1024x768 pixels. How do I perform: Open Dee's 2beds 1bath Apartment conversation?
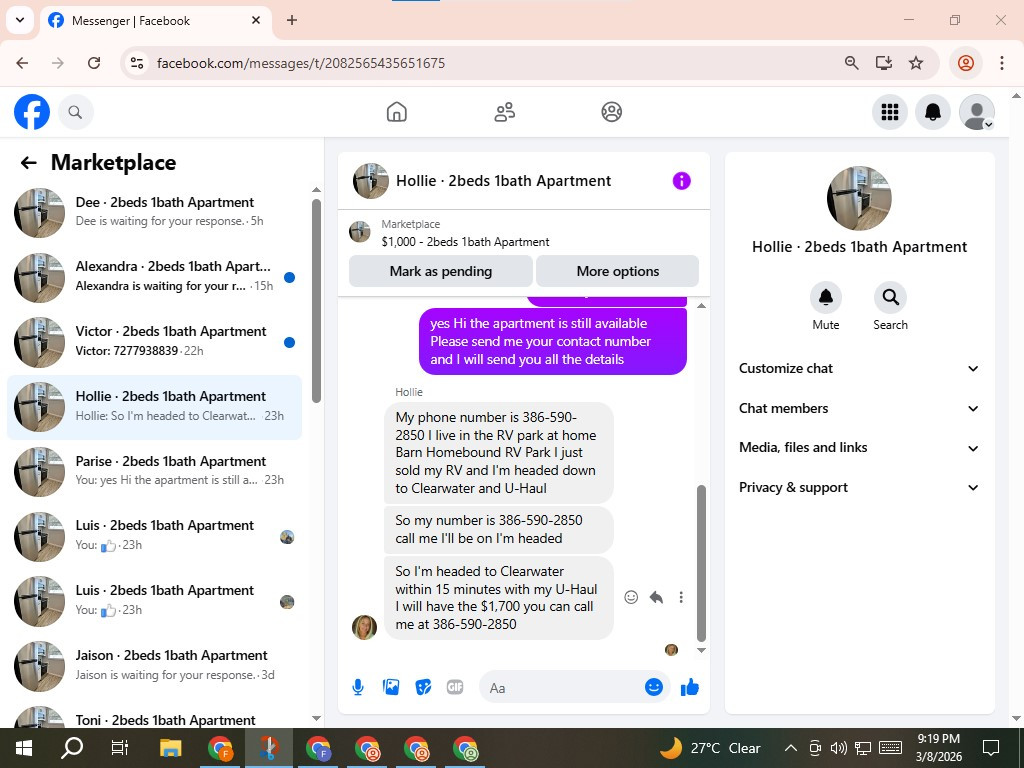click(155, 213)
